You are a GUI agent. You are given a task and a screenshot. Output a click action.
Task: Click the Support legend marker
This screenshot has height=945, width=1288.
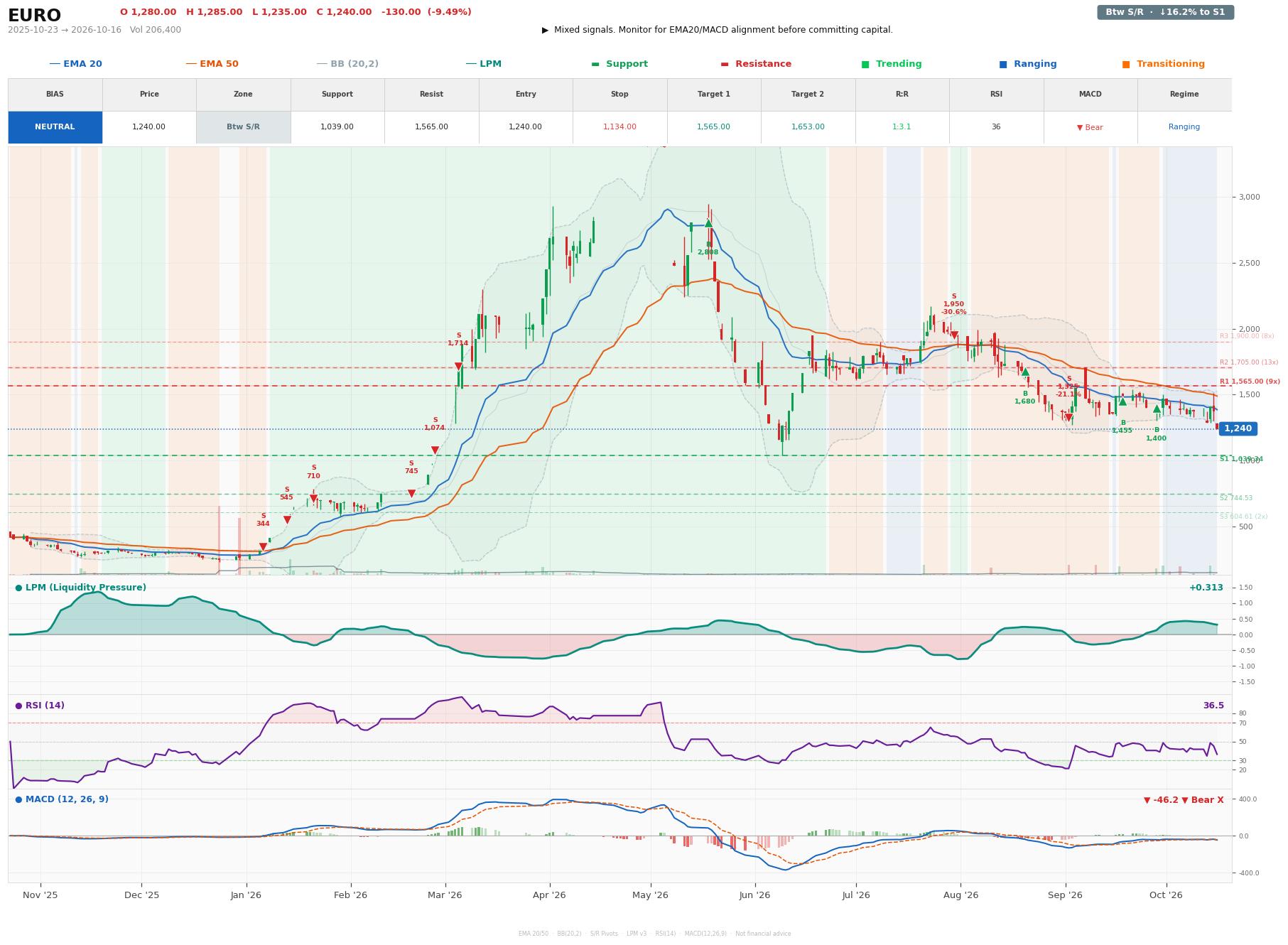(x=595, y=64)
